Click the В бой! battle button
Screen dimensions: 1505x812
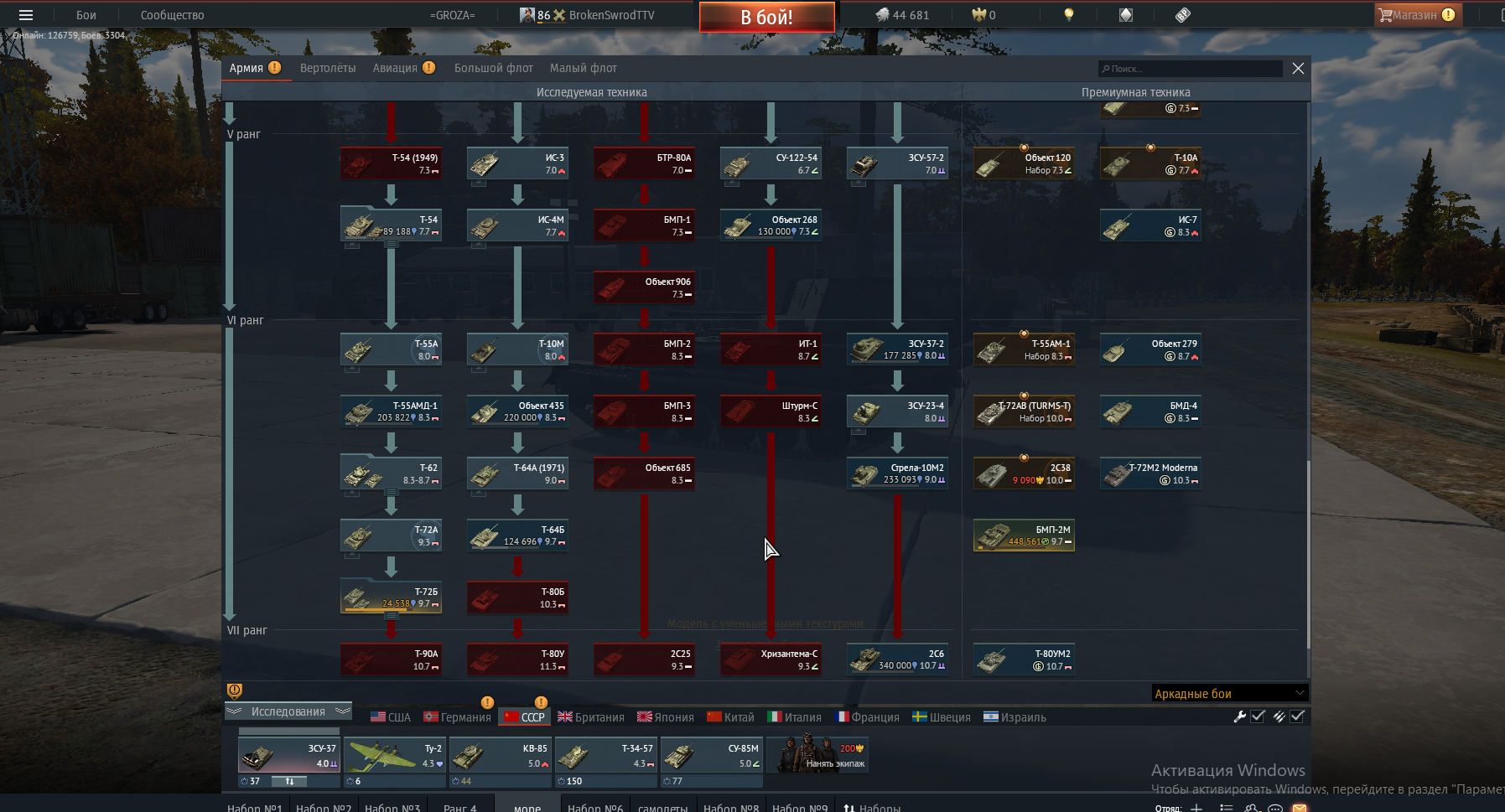click(766, 17)
